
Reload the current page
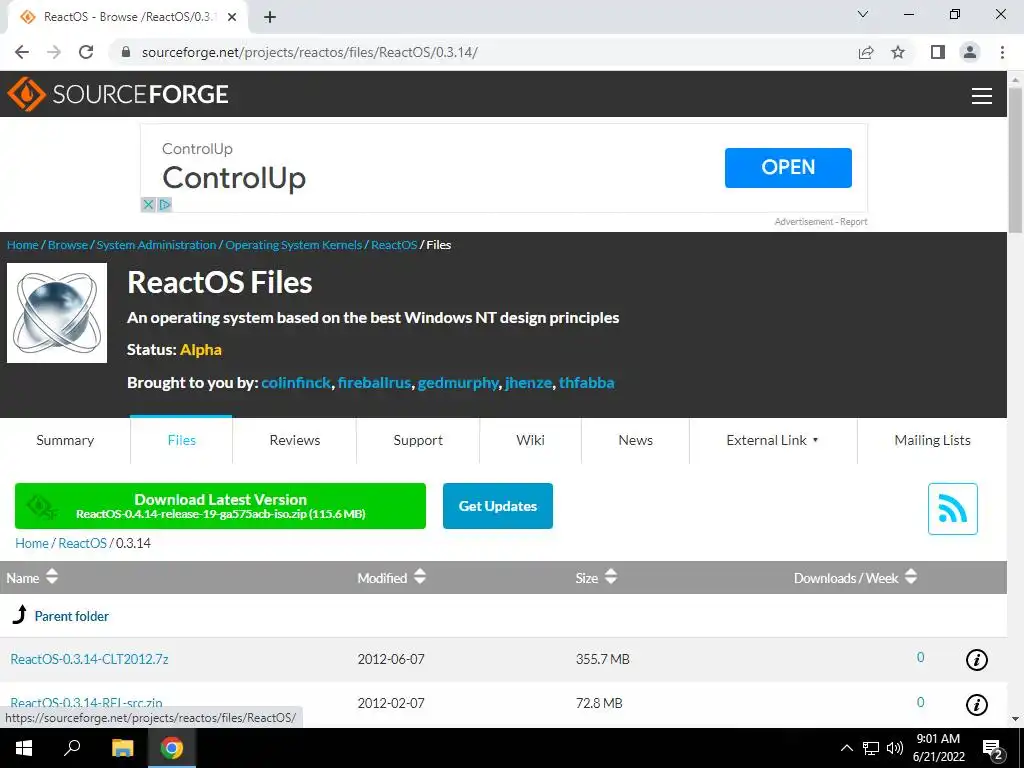click(86, 52)
